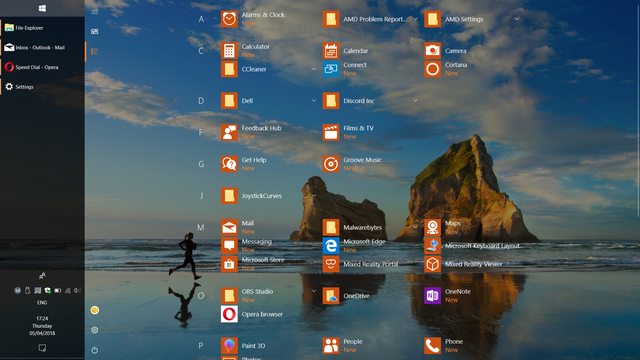
Task: Open the clock showing 17:24 Thursday
Action: 42,326
